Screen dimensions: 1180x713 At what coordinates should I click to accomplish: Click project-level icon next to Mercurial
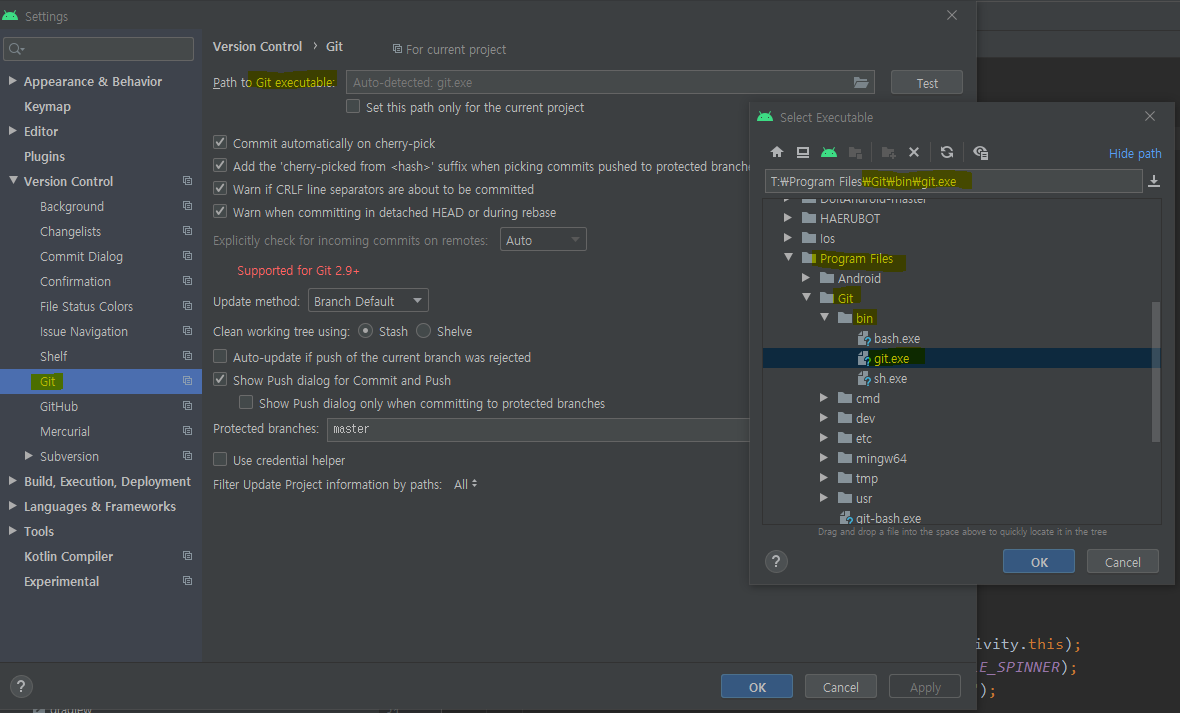tap(187, 431)
